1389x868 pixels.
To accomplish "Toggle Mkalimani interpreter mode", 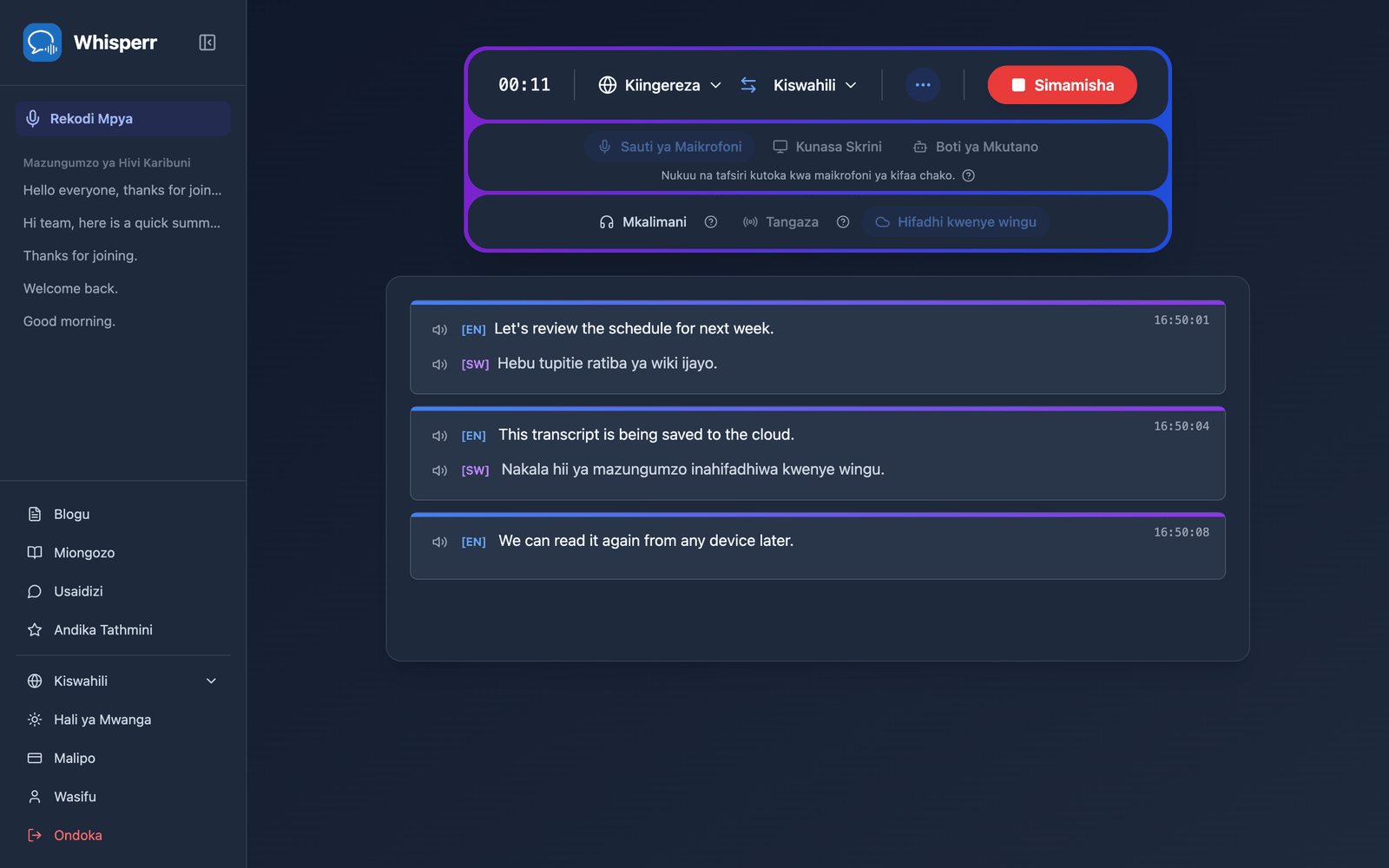I will click(643, 222).
